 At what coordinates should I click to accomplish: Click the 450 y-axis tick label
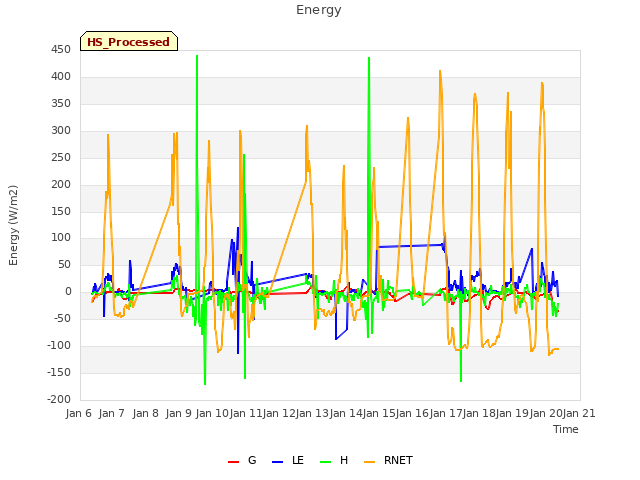coord(61,49)
